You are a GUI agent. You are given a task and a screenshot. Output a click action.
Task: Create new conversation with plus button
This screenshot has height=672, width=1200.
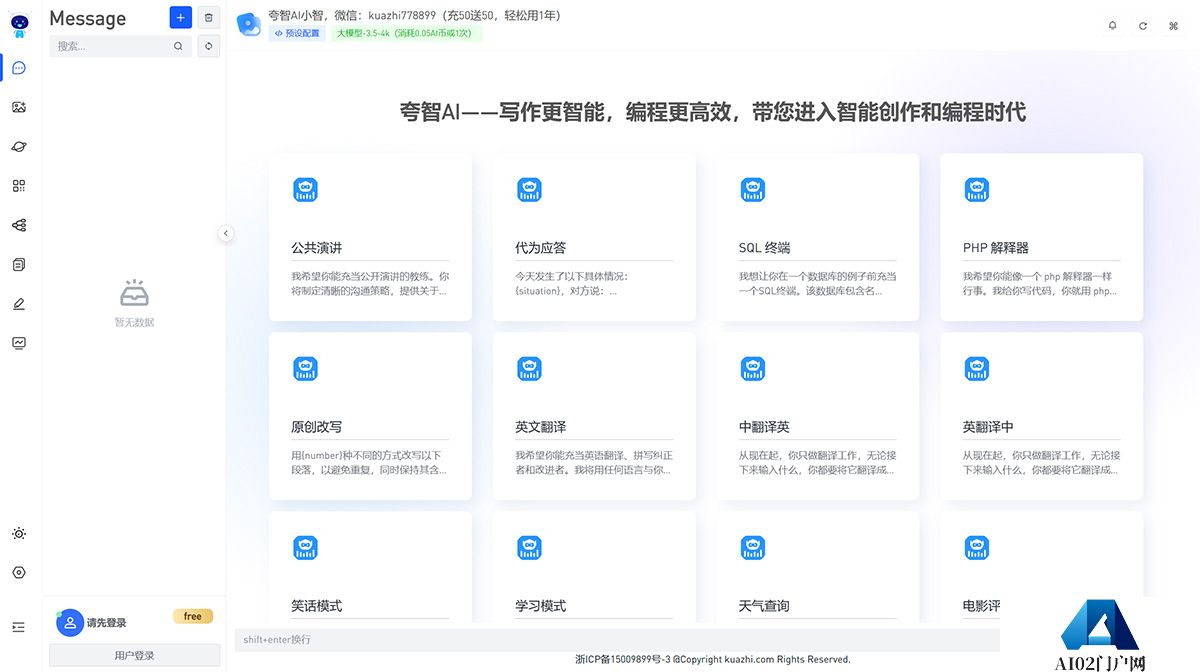[180, 17]
